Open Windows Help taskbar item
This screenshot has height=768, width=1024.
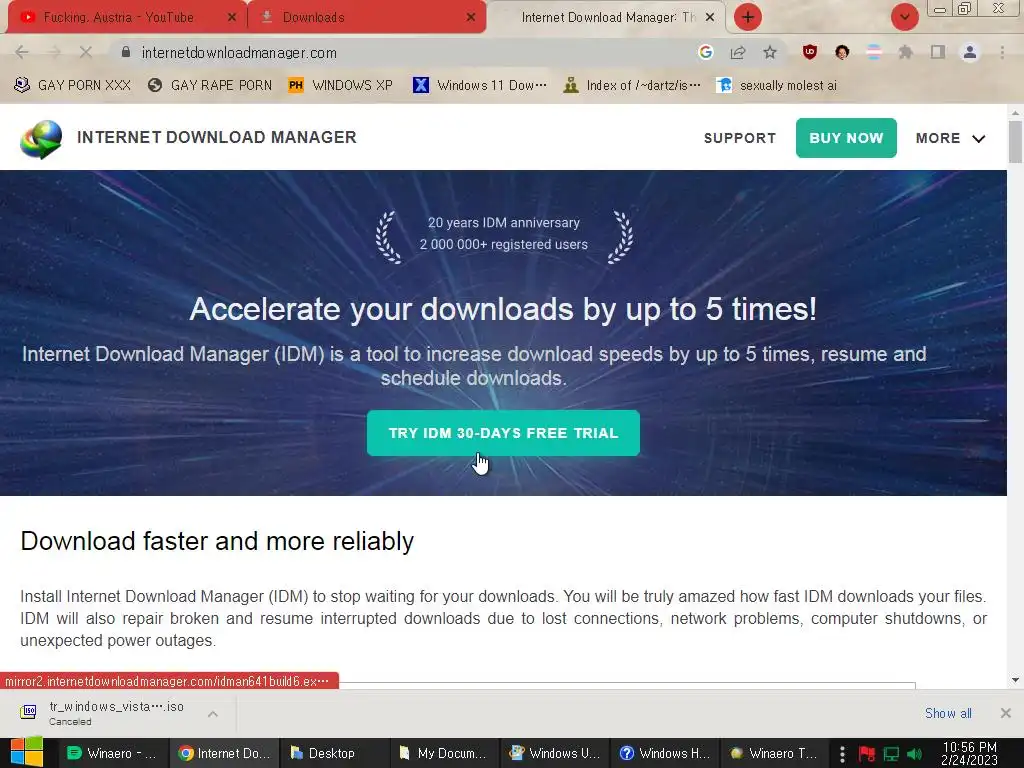[665, 753]
